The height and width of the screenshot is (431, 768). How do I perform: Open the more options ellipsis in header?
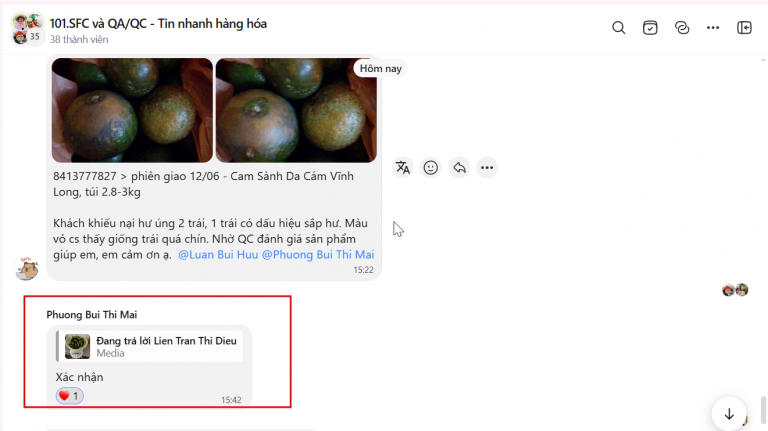pyautogui.click(x=713, y=28)
